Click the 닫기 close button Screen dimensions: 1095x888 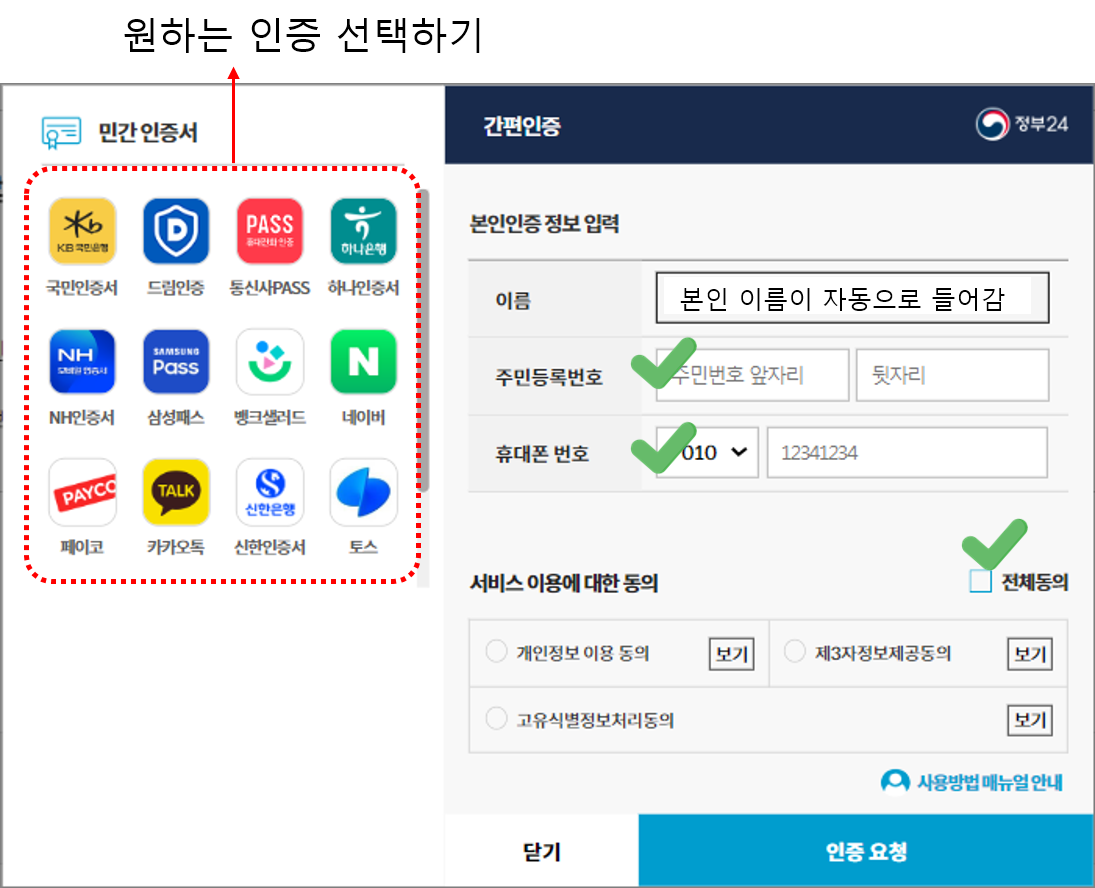point(543,850)
